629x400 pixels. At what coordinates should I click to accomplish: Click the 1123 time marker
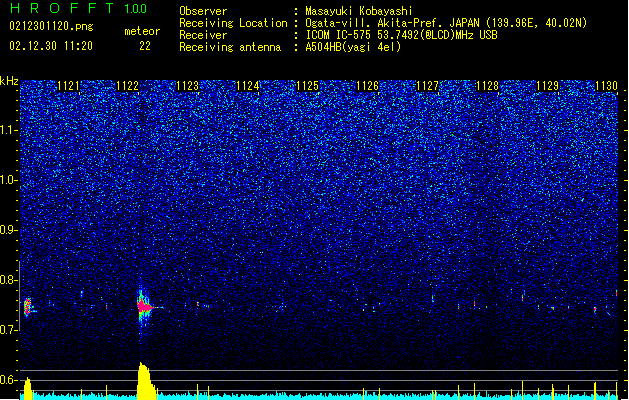coord(187,86)
